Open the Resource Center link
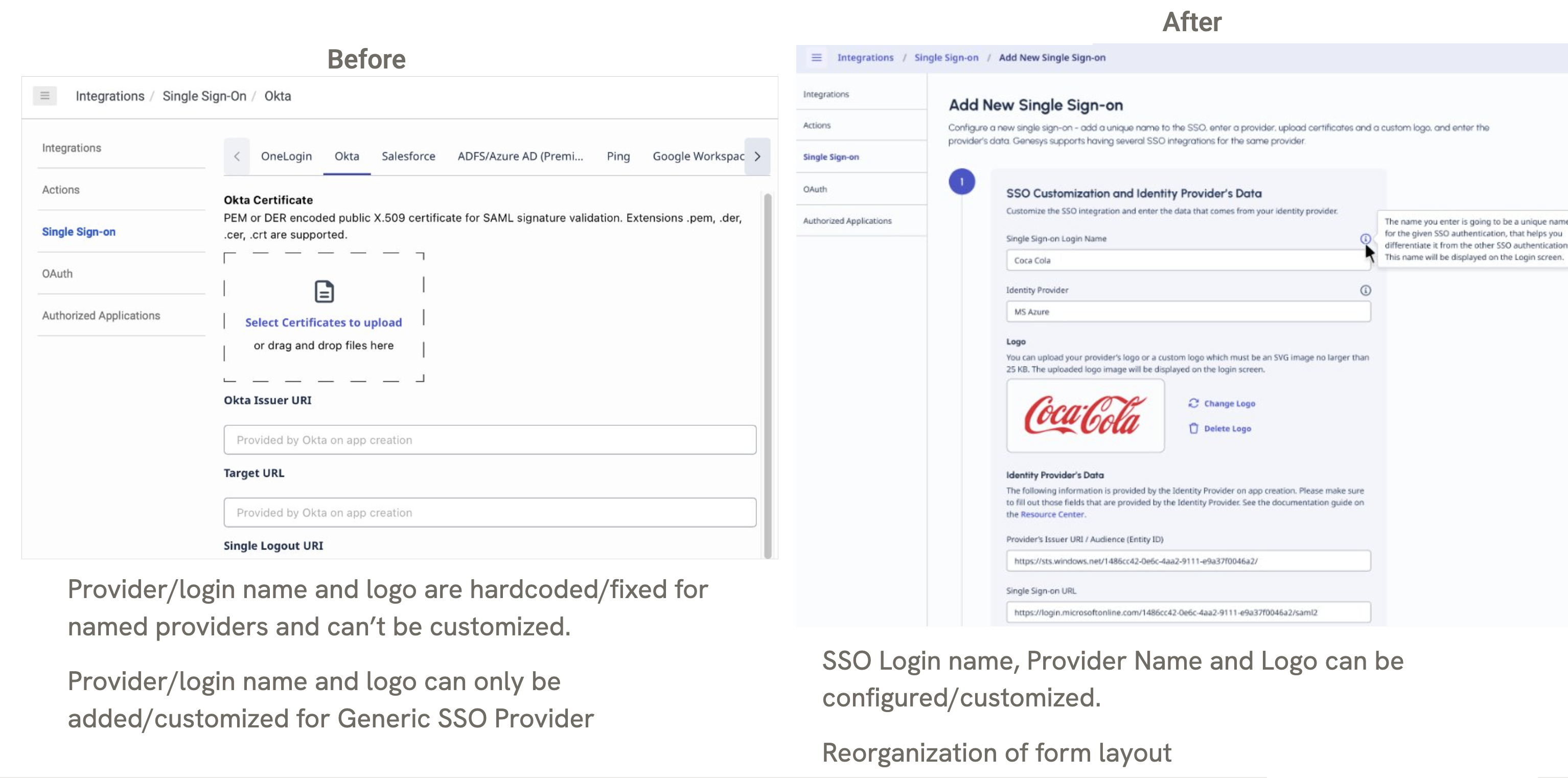Screen dimensions: 1568x778 pos(1052,514)
